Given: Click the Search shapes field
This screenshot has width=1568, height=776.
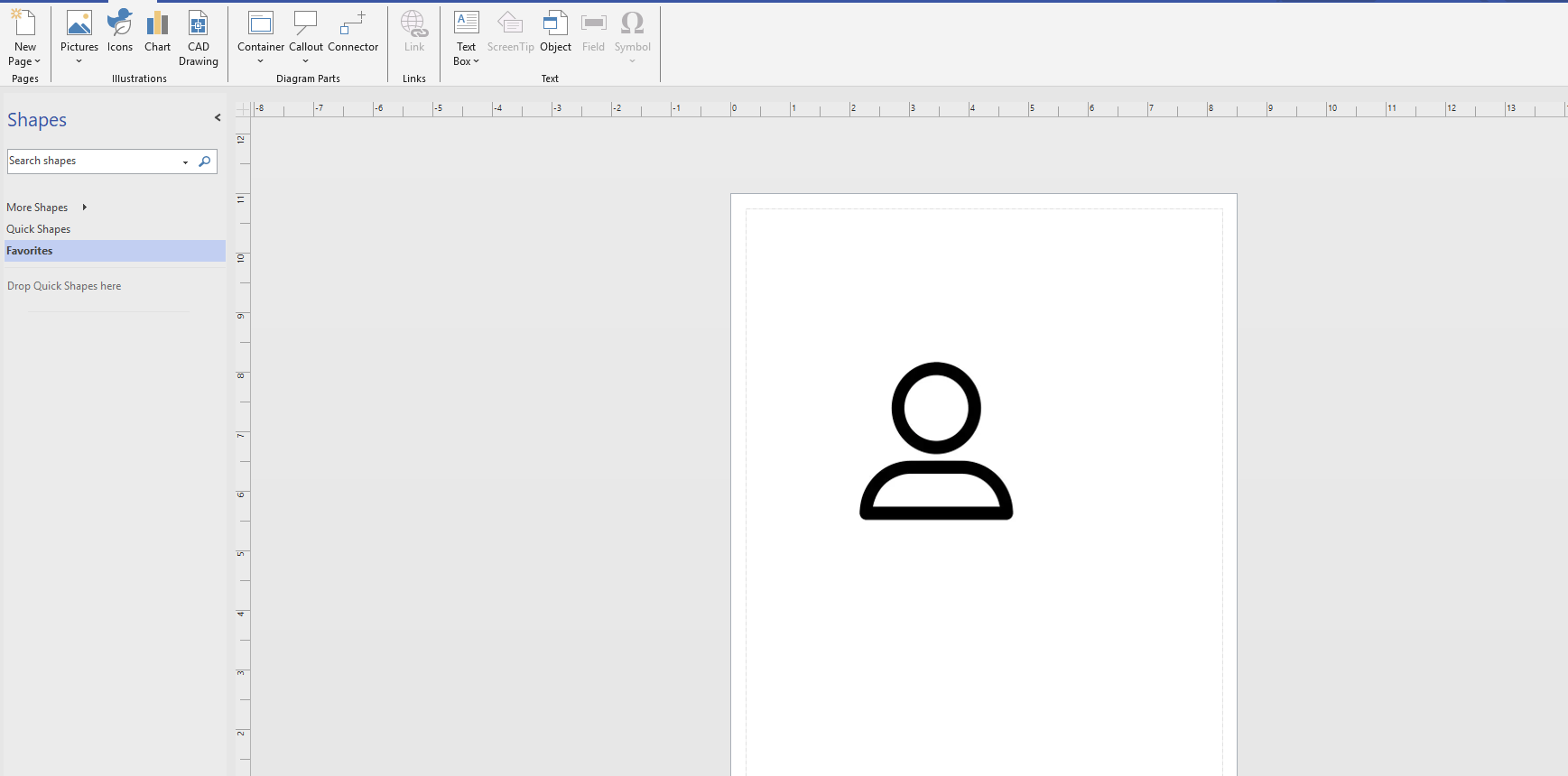Looking at the screenshot, I should click(94, 161).
